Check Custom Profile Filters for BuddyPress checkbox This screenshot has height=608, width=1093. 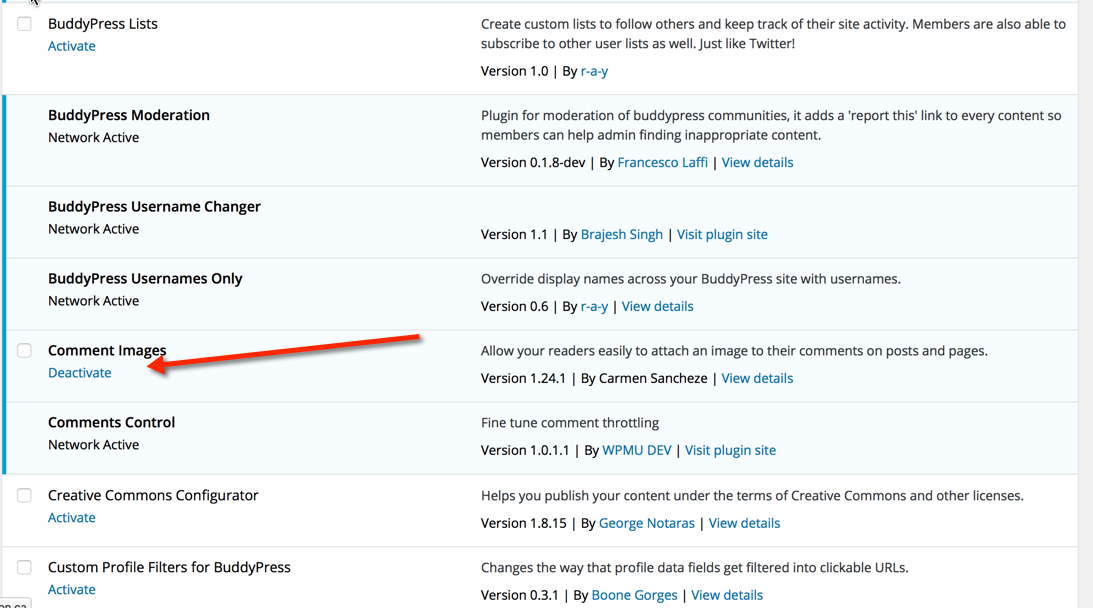click(x=24, y=567)
